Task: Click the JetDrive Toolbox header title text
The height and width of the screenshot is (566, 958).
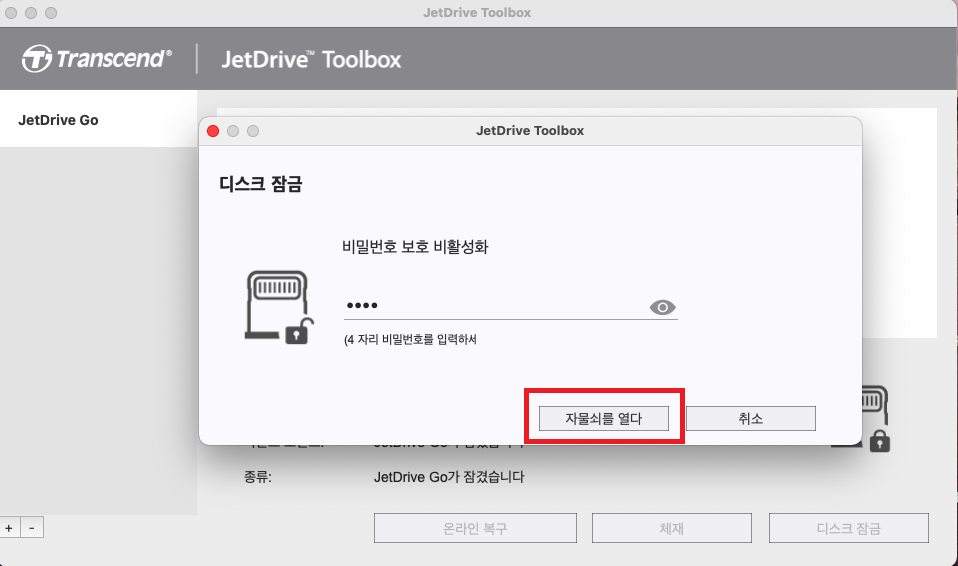Action: click(311, 59)
